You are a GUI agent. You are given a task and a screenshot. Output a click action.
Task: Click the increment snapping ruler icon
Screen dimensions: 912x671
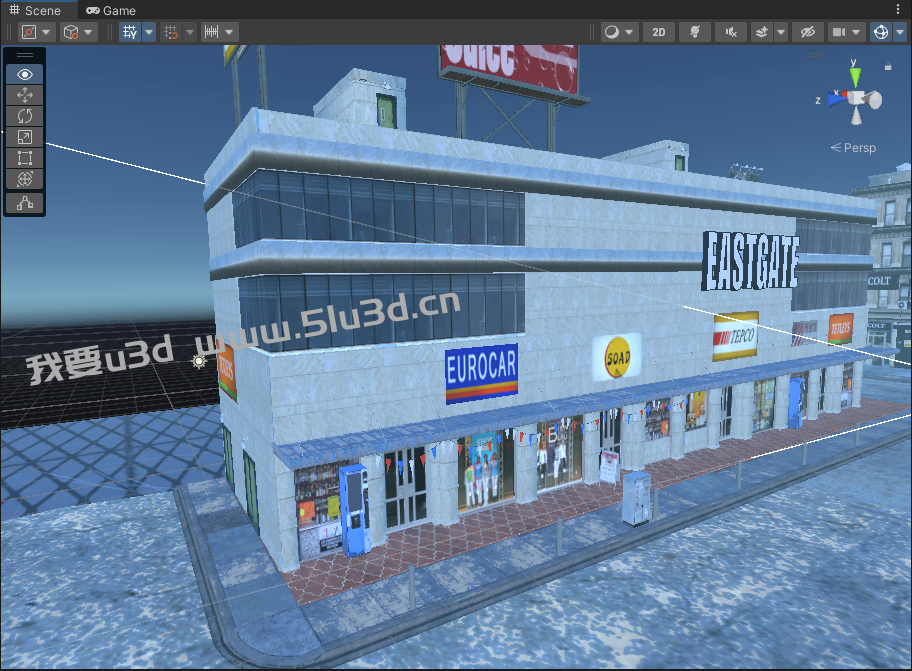coord(212,32)
